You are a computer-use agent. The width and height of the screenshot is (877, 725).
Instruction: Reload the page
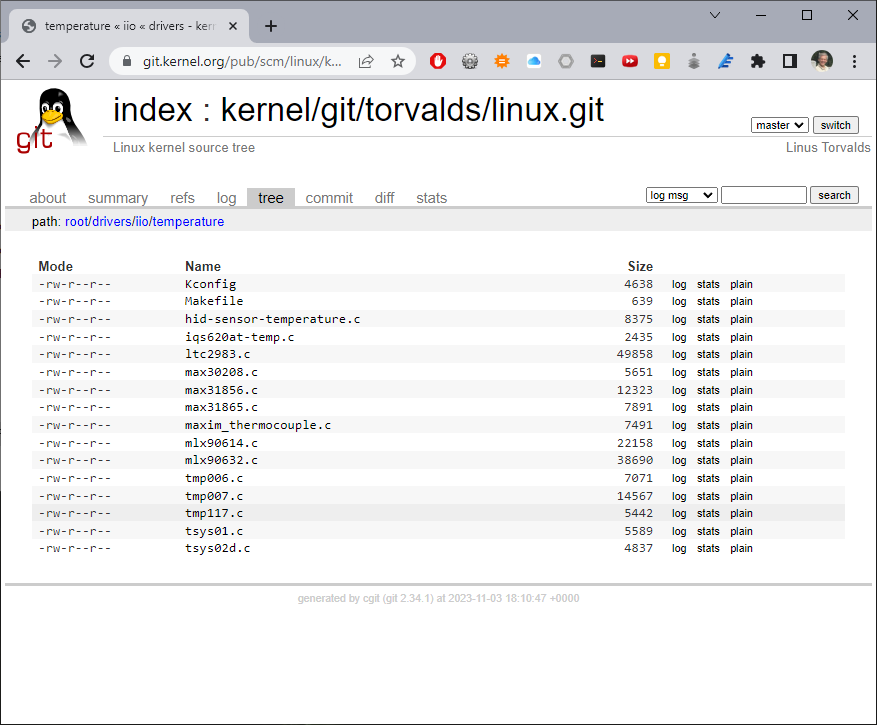coord(87,60)
